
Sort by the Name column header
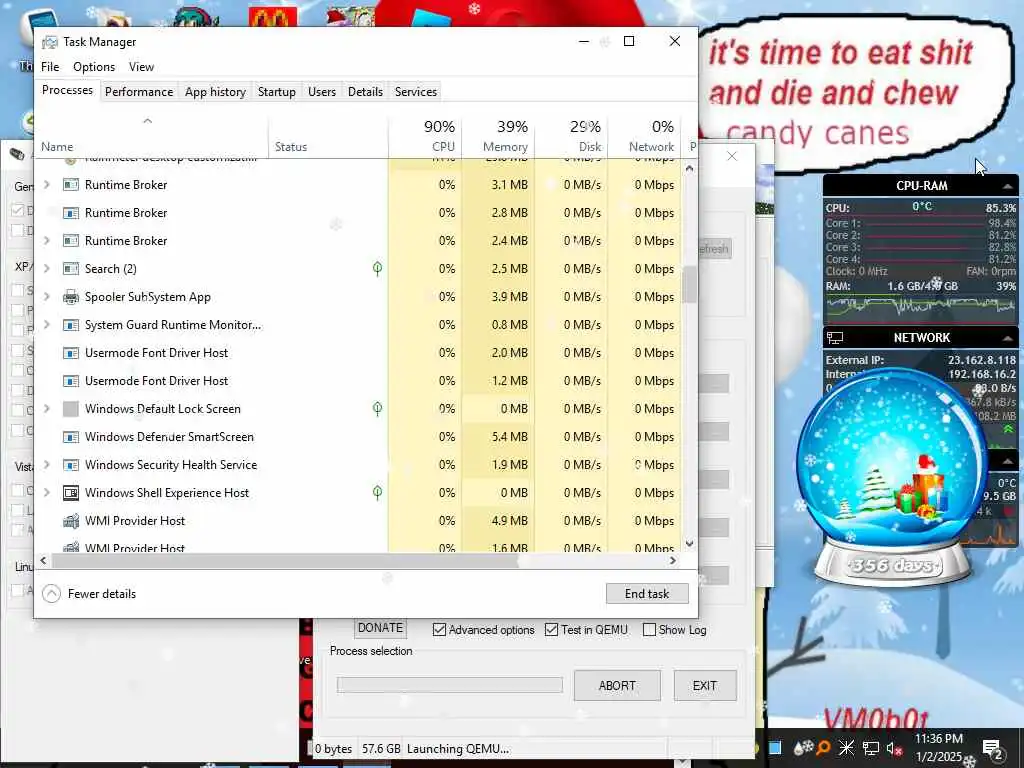(x=152, y=136)
